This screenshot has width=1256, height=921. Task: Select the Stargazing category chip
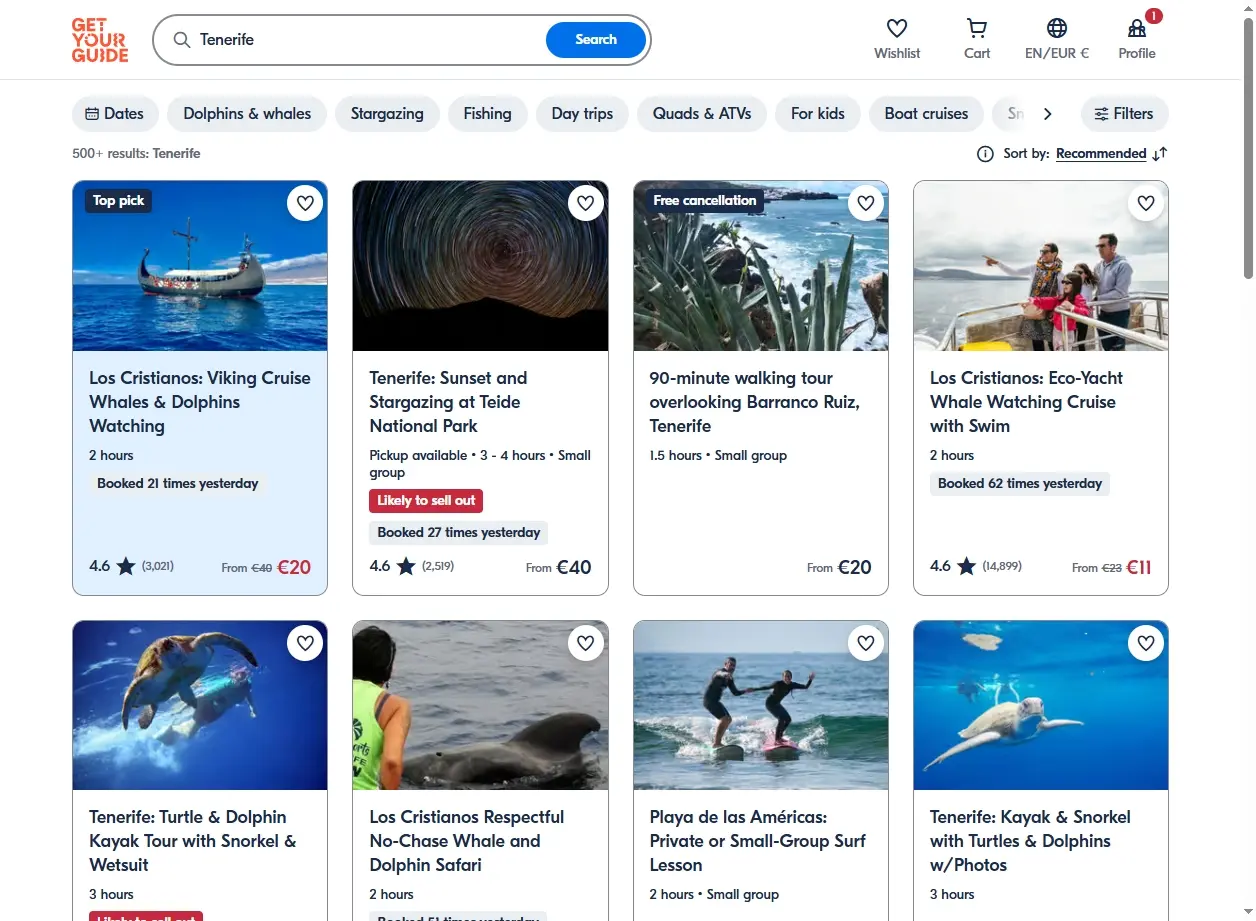pyautogui.click(x=387, y=114)
